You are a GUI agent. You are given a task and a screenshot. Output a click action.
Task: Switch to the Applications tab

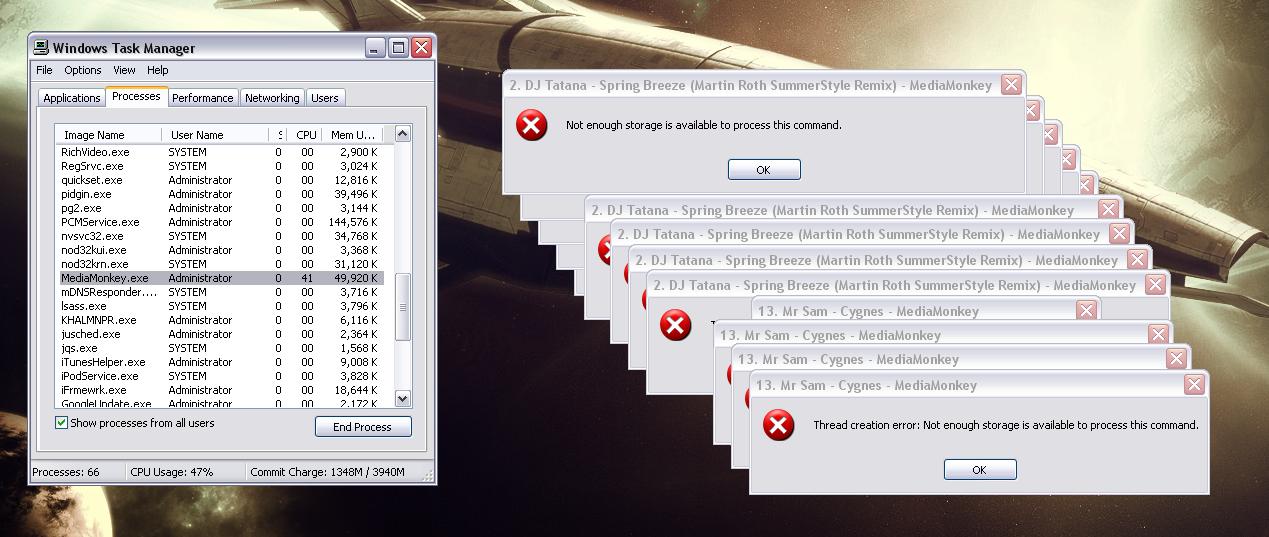point(72,98)
